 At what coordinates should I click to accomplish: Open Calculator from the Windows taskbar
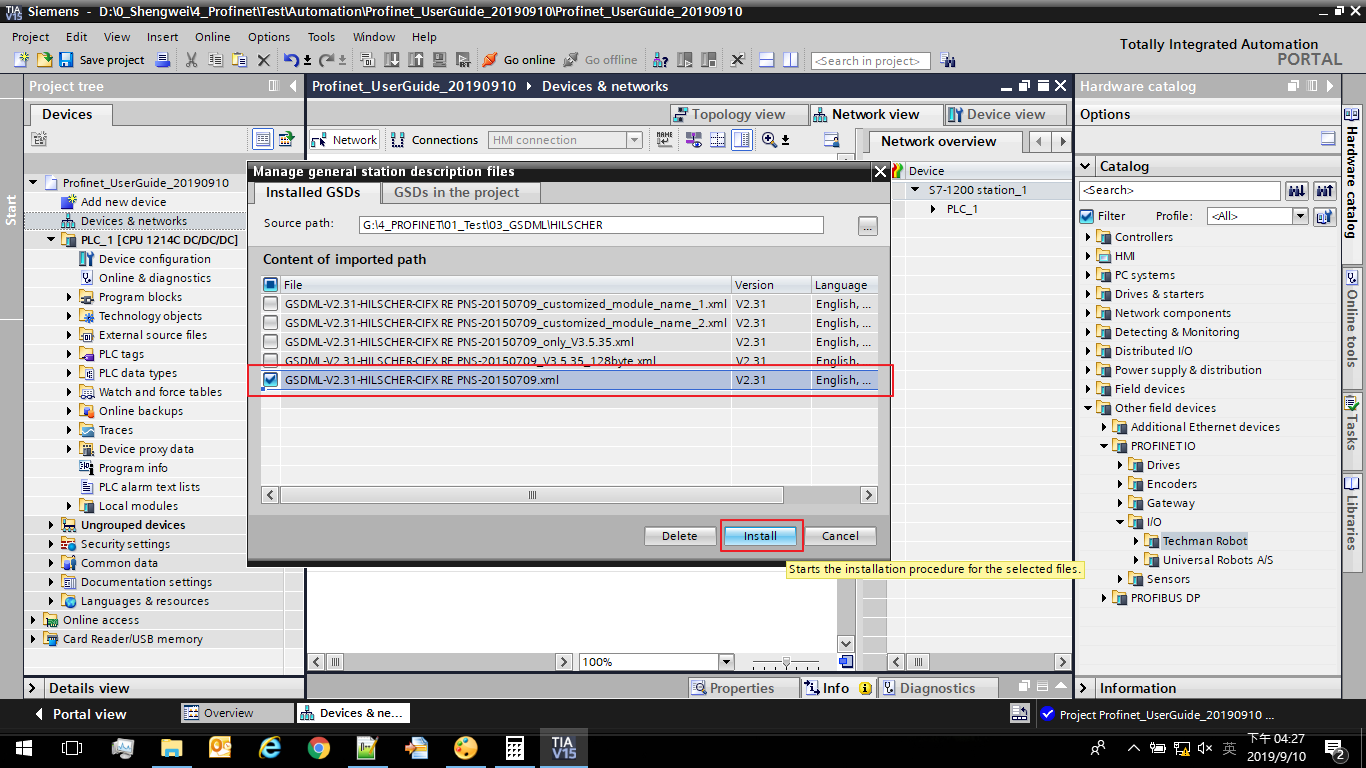pyautogui.click(x=514, y=747)
